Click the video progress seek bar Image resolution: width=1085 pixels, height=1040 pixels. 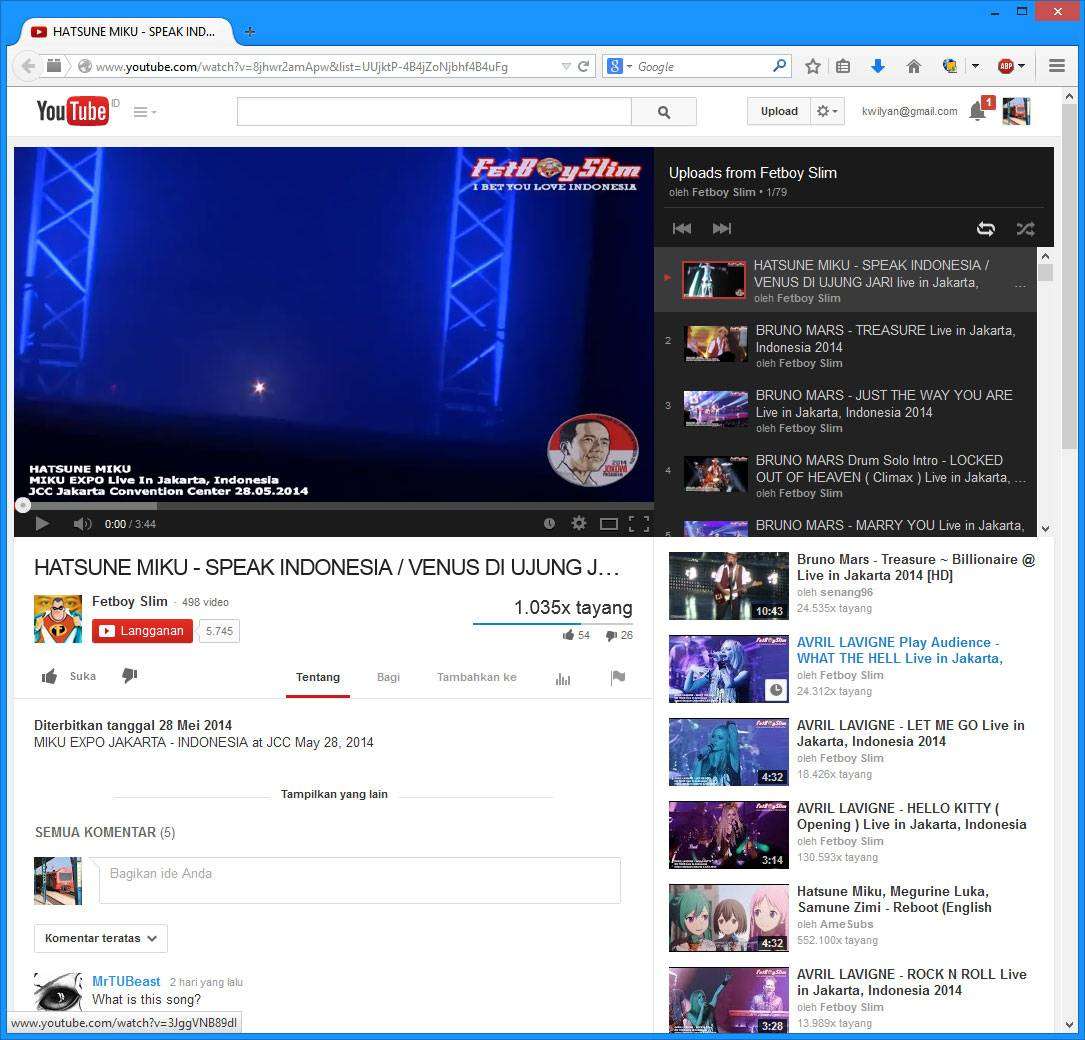[334, 506]
